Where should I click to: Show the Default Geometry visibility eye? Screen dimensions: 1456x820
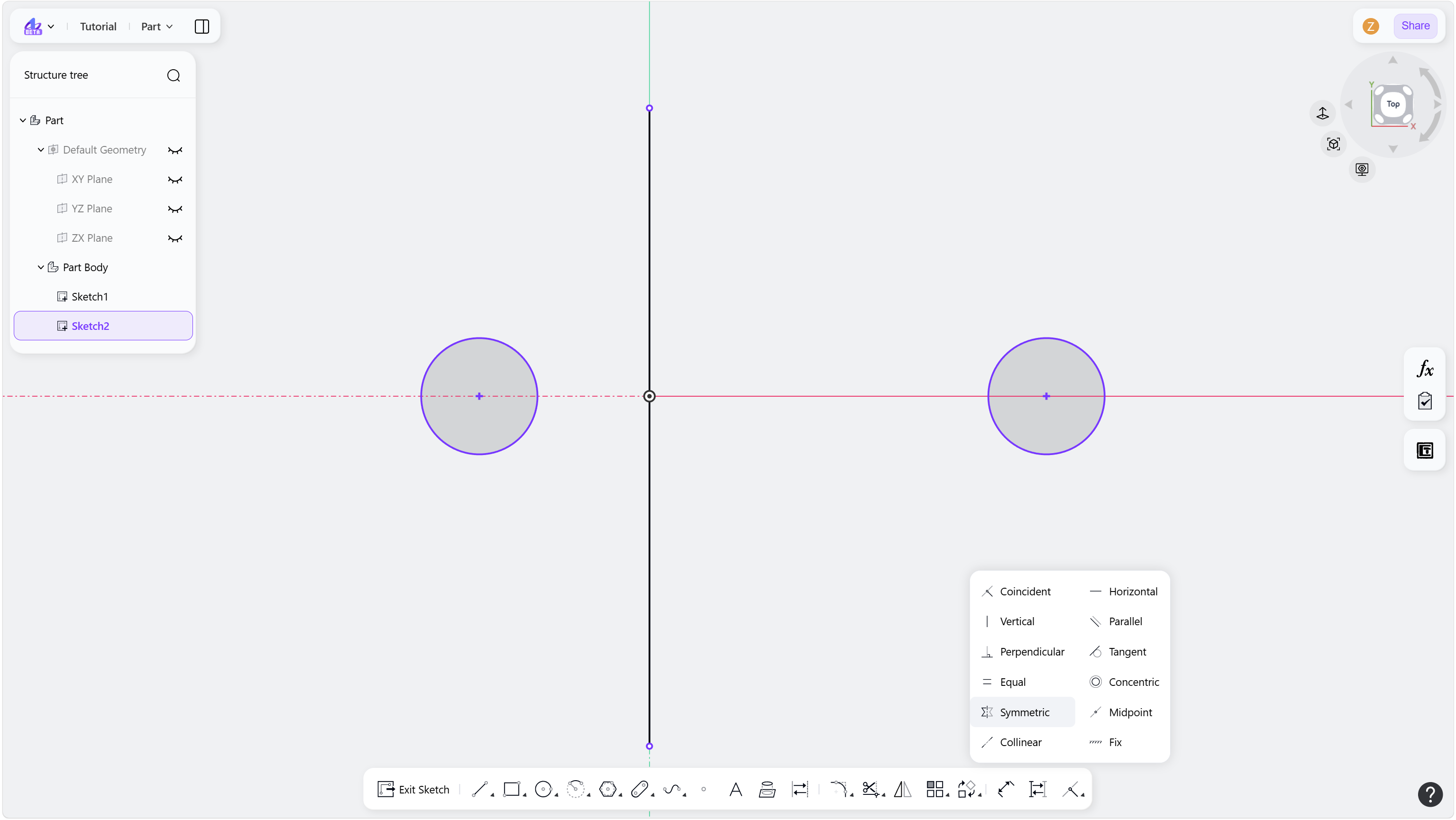click(175, 150)
